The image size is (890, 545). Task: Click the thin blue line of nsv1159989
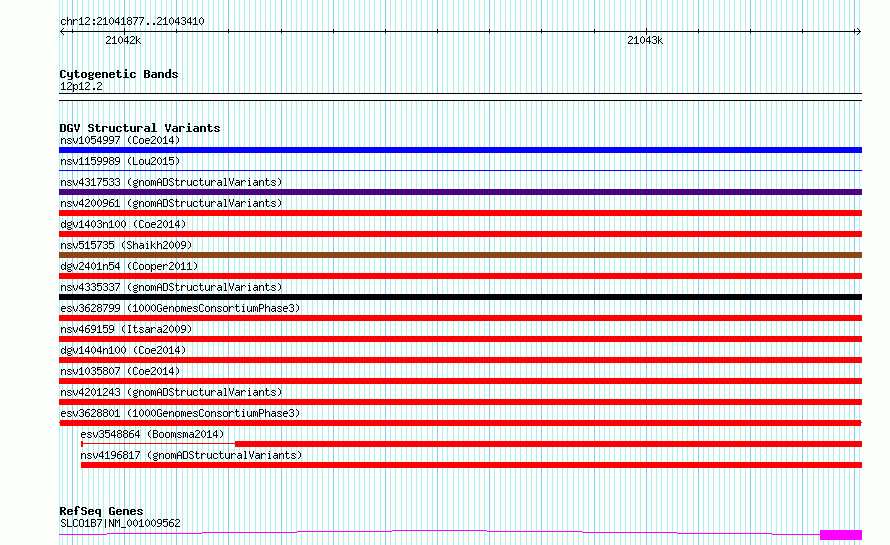(460, 170)
